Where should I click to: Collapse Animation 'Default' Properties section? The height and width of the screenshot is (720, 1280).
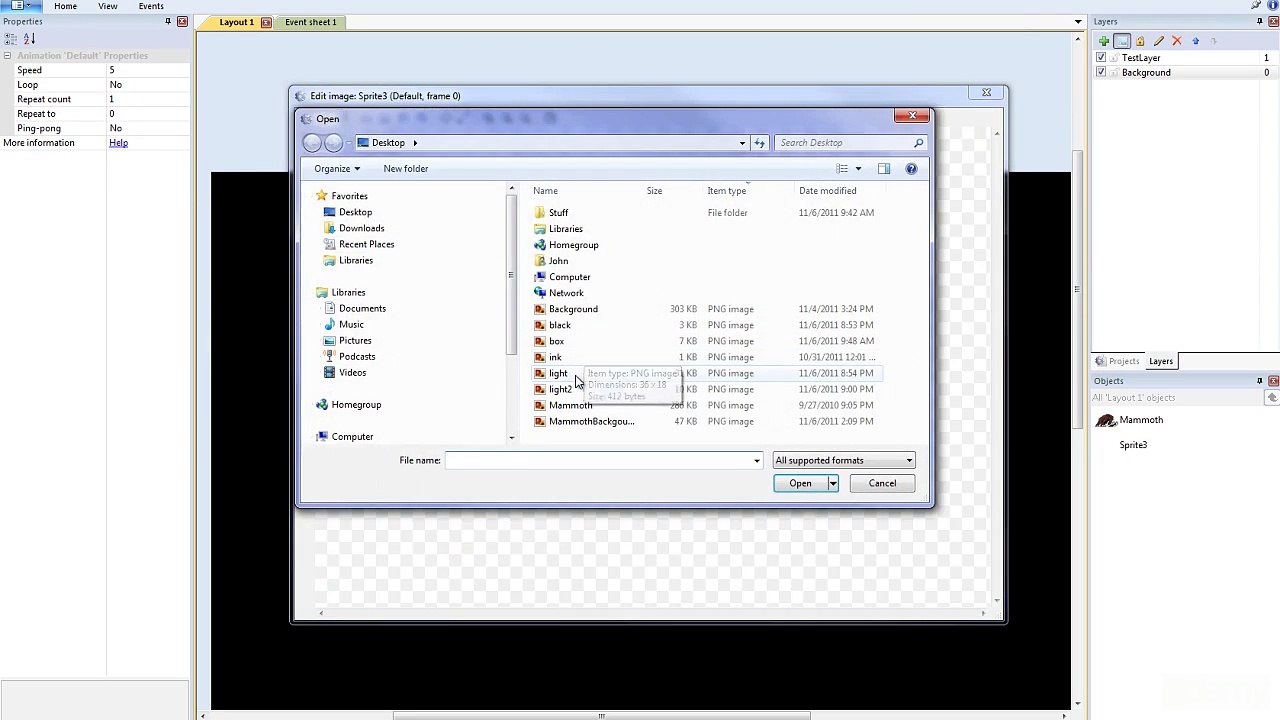coord(7,56)
